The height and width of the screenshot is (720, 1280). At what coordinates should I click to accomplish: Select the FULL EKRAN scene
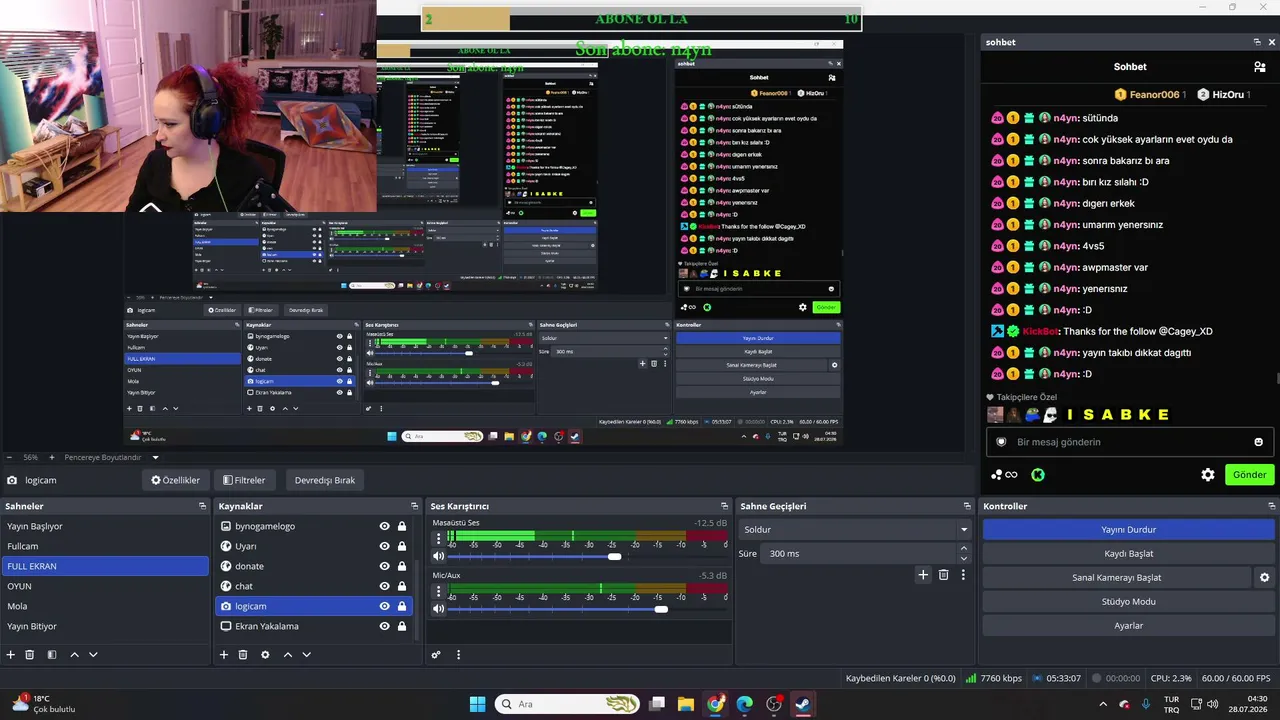click(x=105, y=566)
